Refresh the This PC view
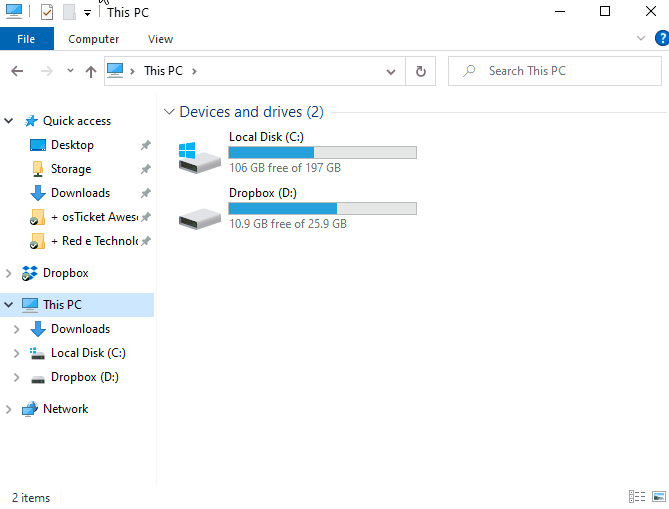The width and height of the screenshot is (669, 509). (421, 71)
